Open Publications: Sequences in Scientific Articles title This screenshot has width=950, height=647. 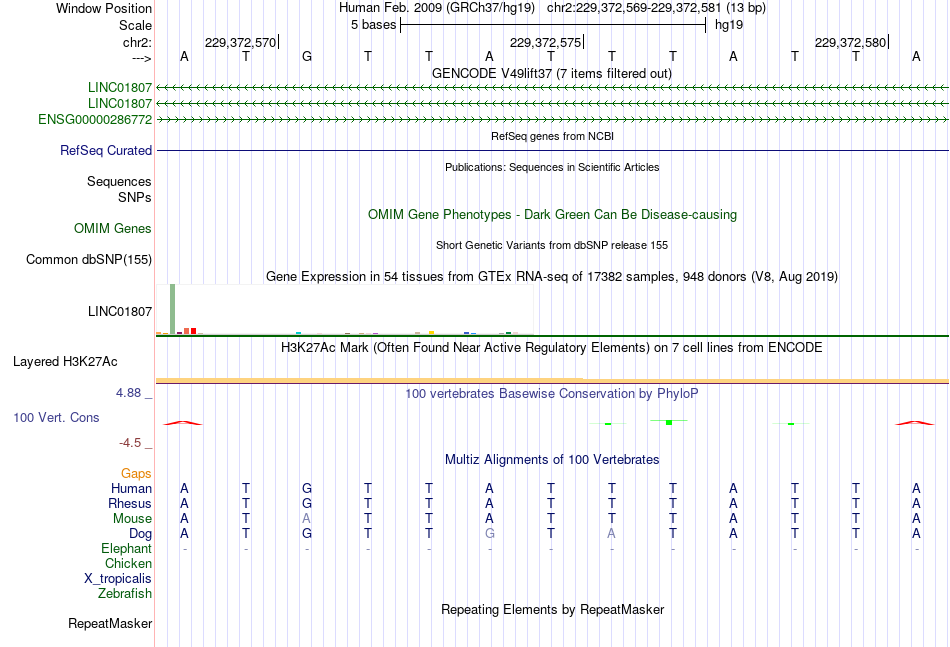(552, 167)
